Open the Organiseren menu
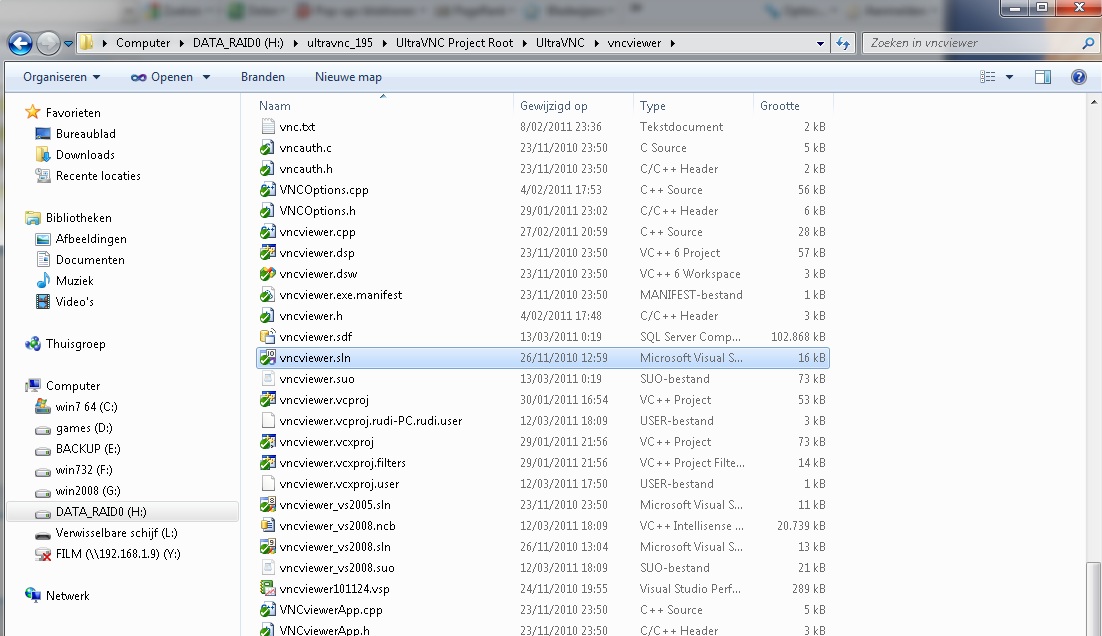This screenshot has width=1102, height=636. tap(61, 77)
